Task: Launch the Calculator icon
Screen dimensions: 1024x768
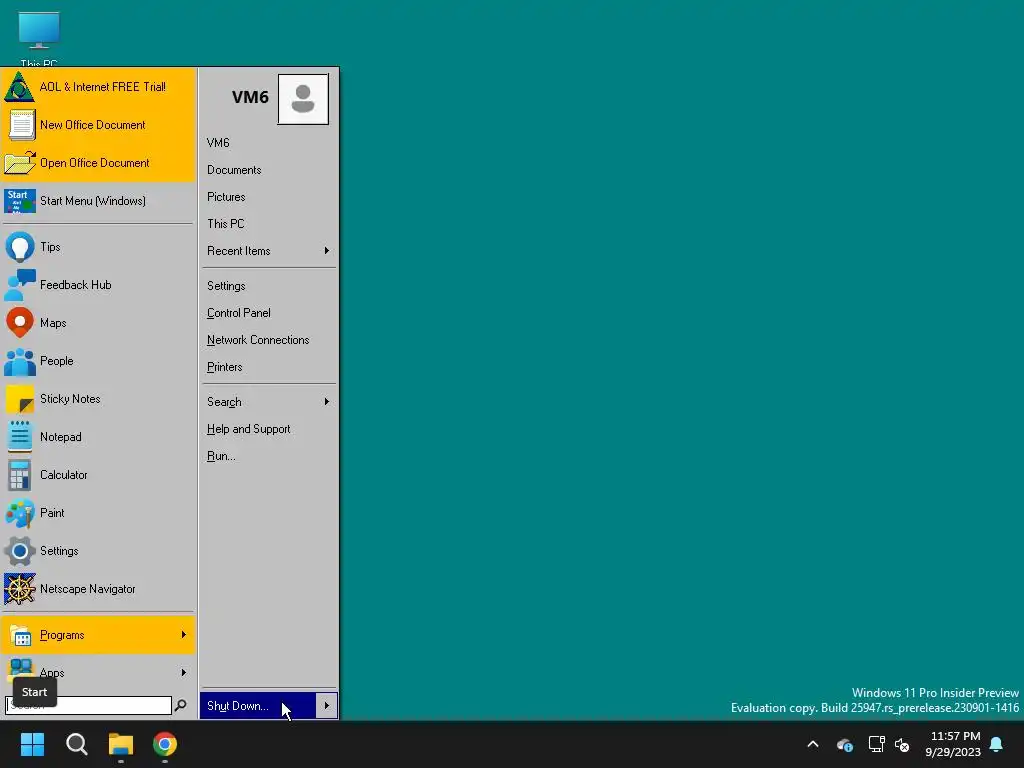Action: (20, 475)
